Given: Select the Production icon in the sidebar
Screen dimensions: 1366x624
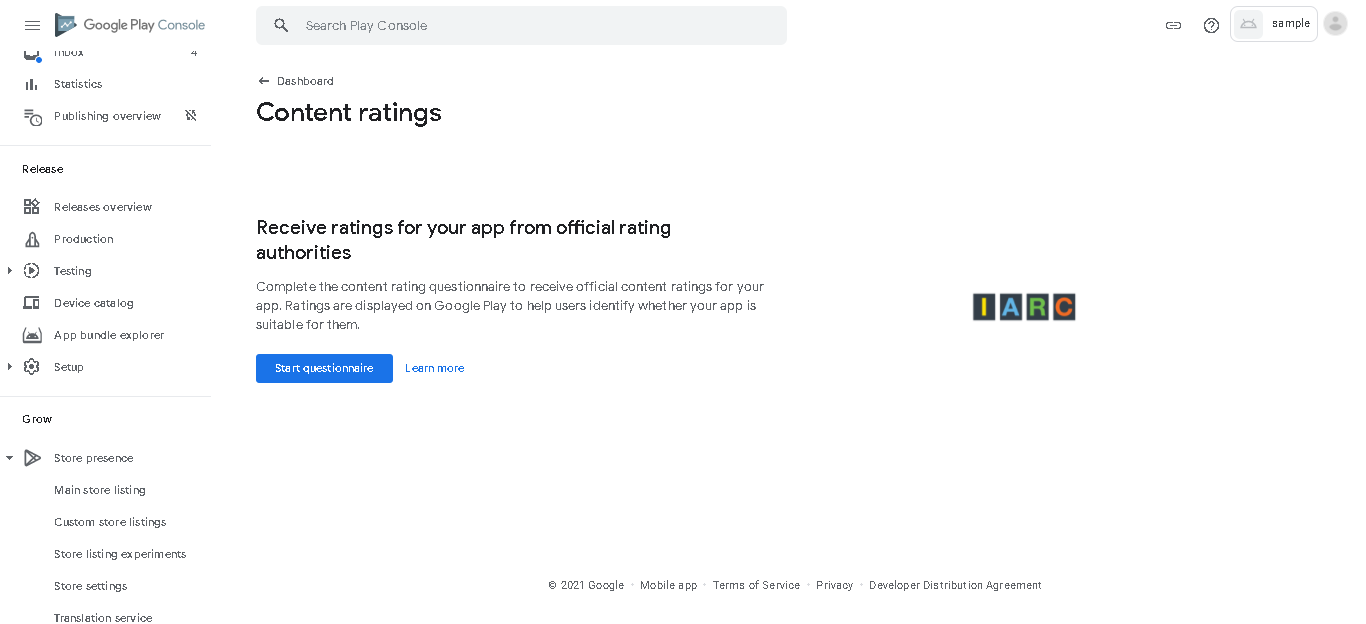Looking at the screenshot, I should coord(32,239).
